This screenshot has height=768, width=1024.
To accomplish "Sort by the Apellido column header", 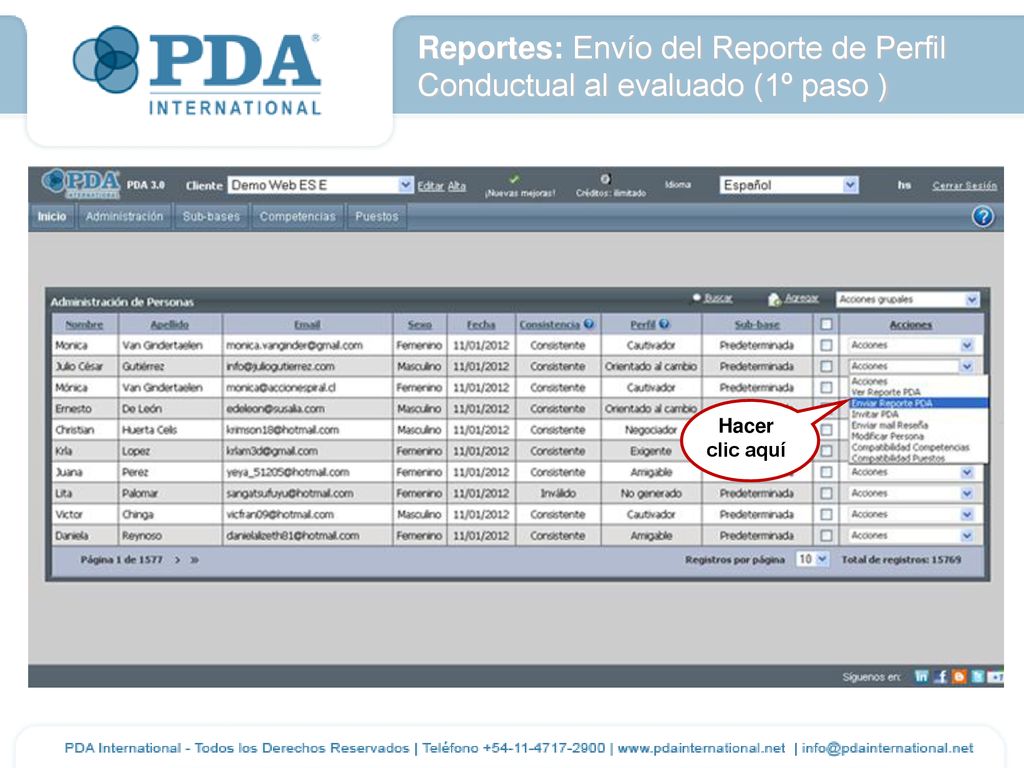I will pos(169,325).
